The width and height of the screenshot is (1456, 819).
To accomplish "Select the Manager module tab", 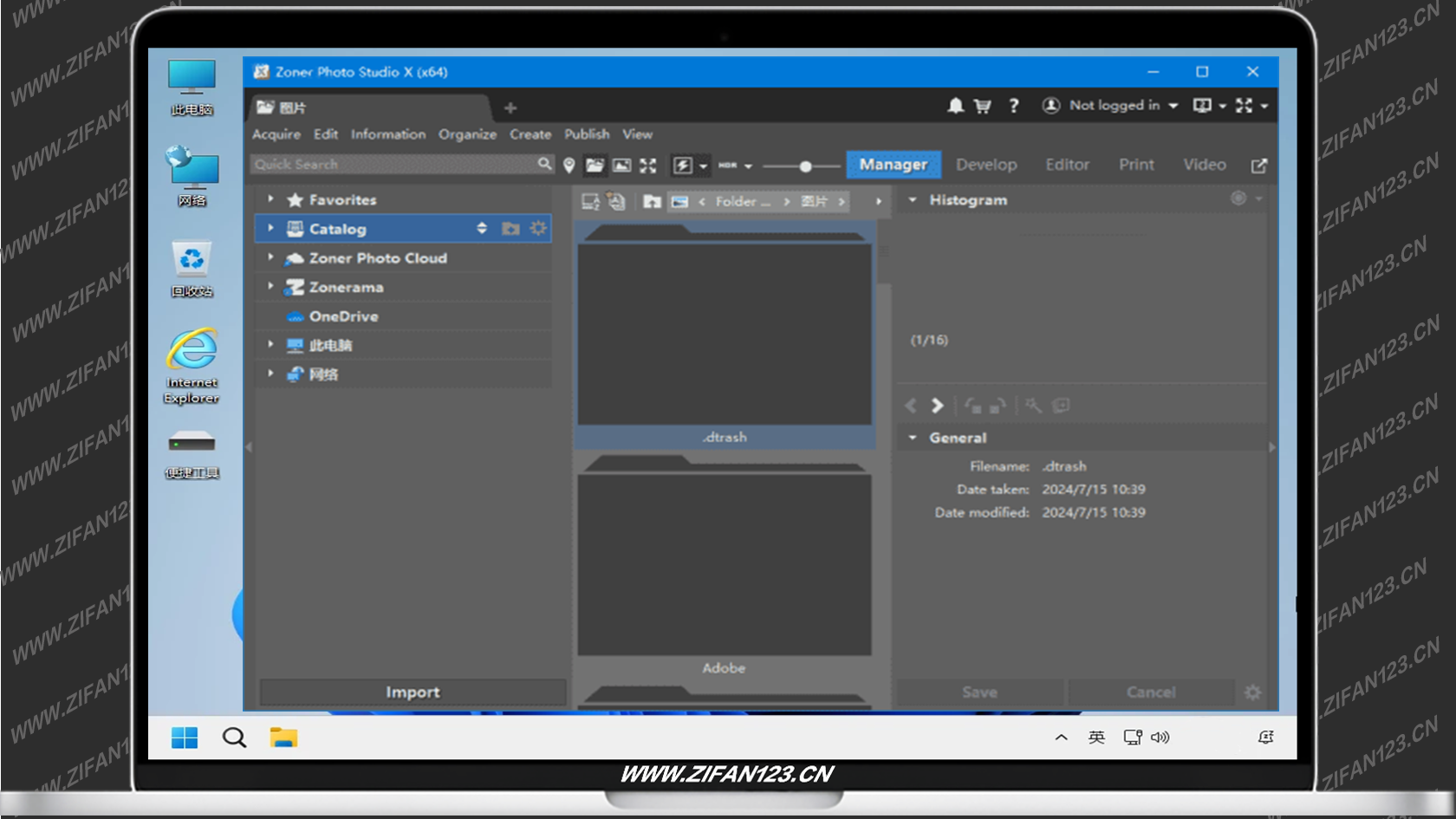I will (x=894, y=165).
